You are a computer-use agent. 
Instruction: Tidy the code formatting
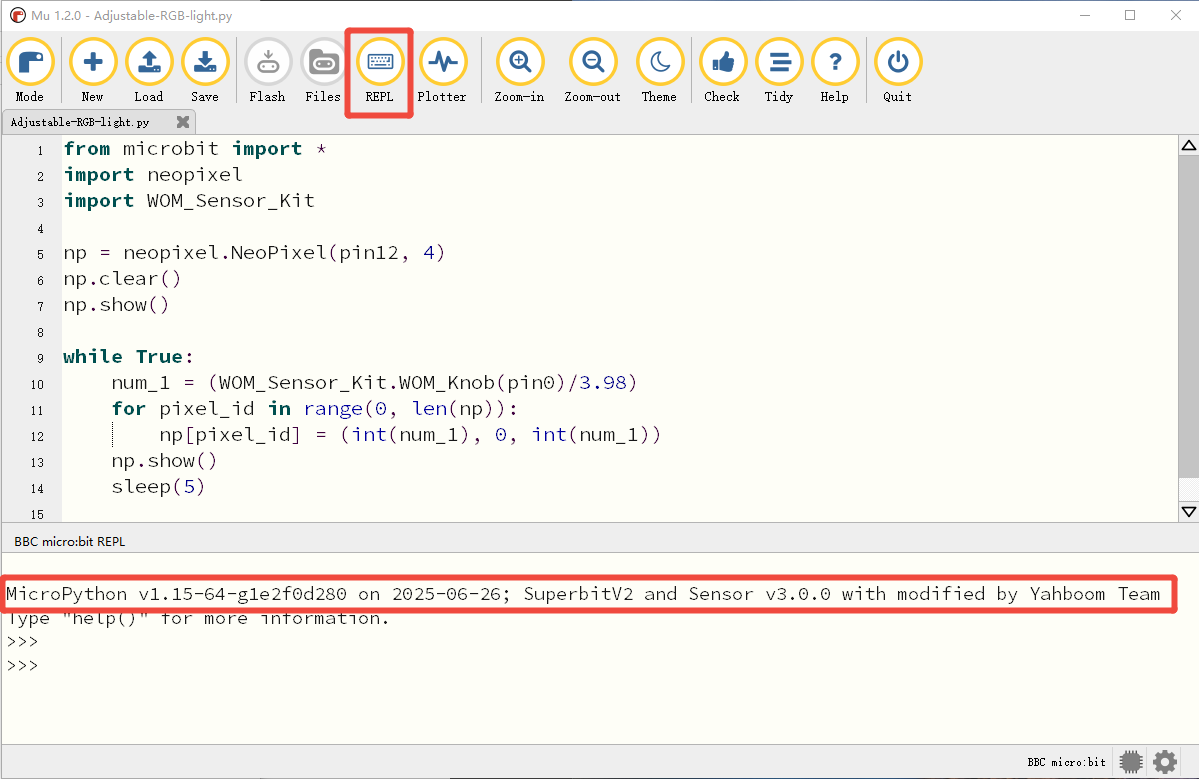(778, 70)
